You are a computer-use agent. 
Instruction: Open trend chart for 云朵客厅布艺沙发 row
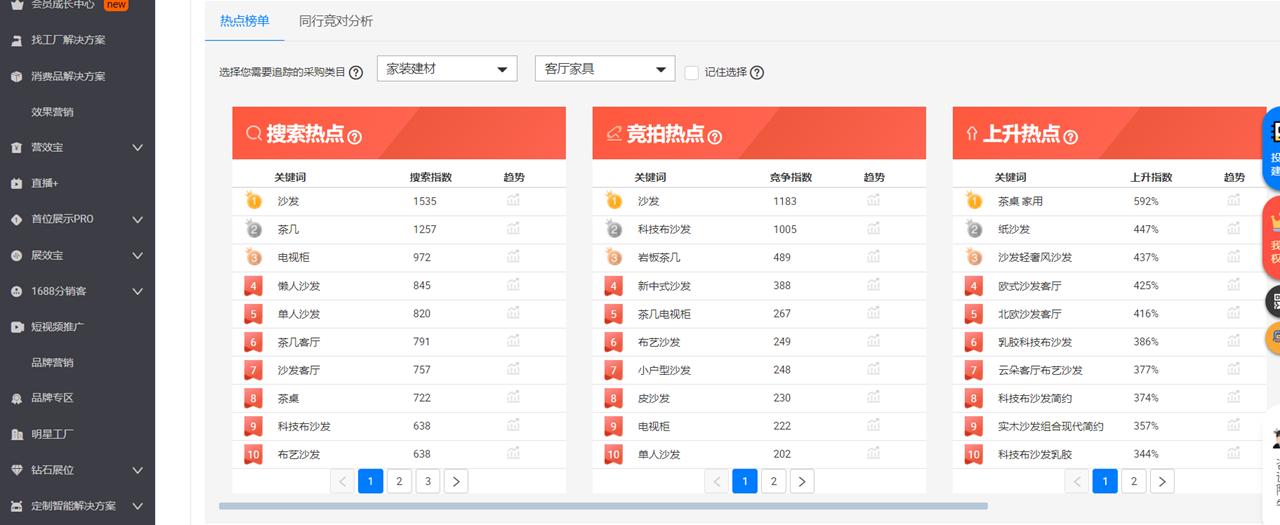1233,369
